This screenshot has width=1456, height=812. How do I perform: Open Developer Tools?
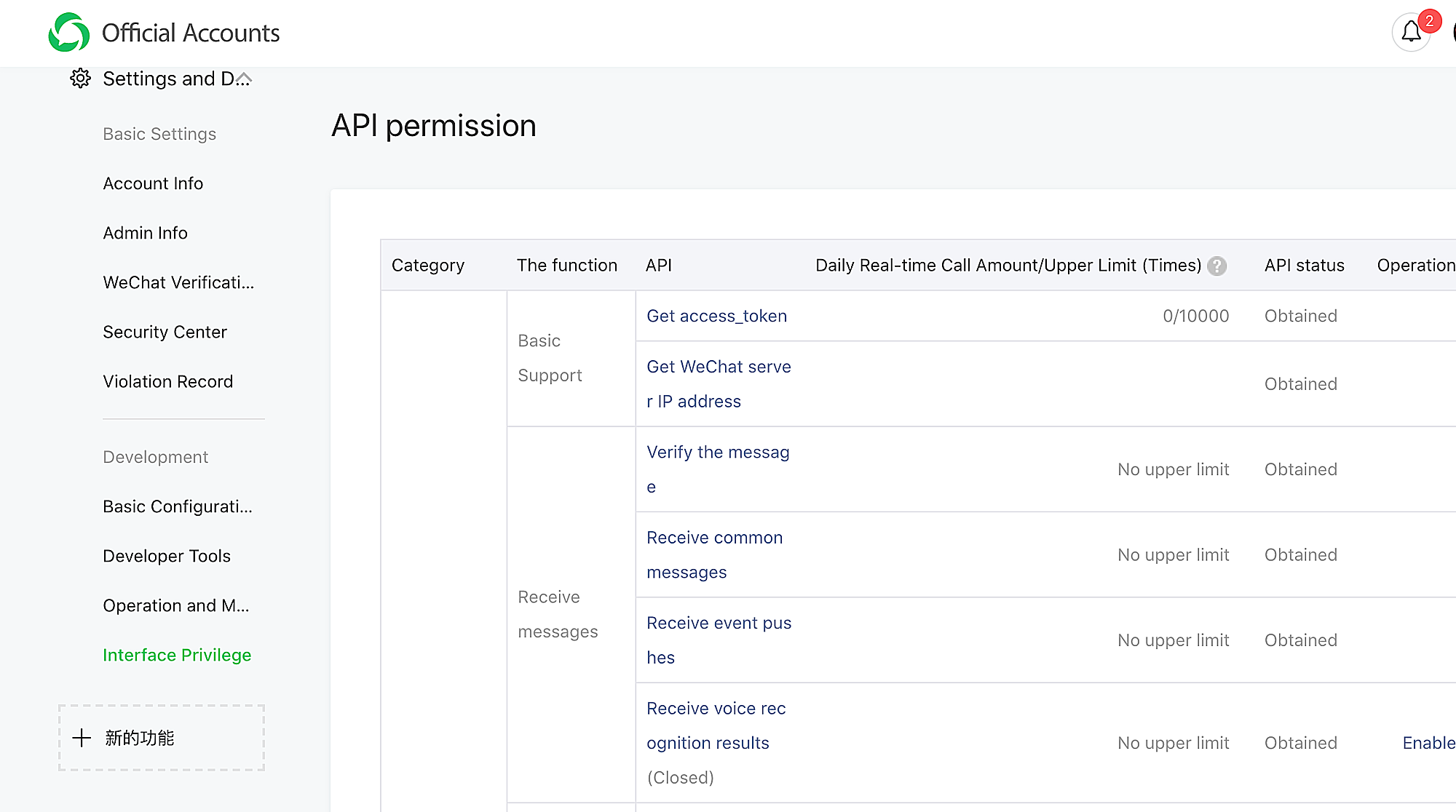(x=167, y=556)
